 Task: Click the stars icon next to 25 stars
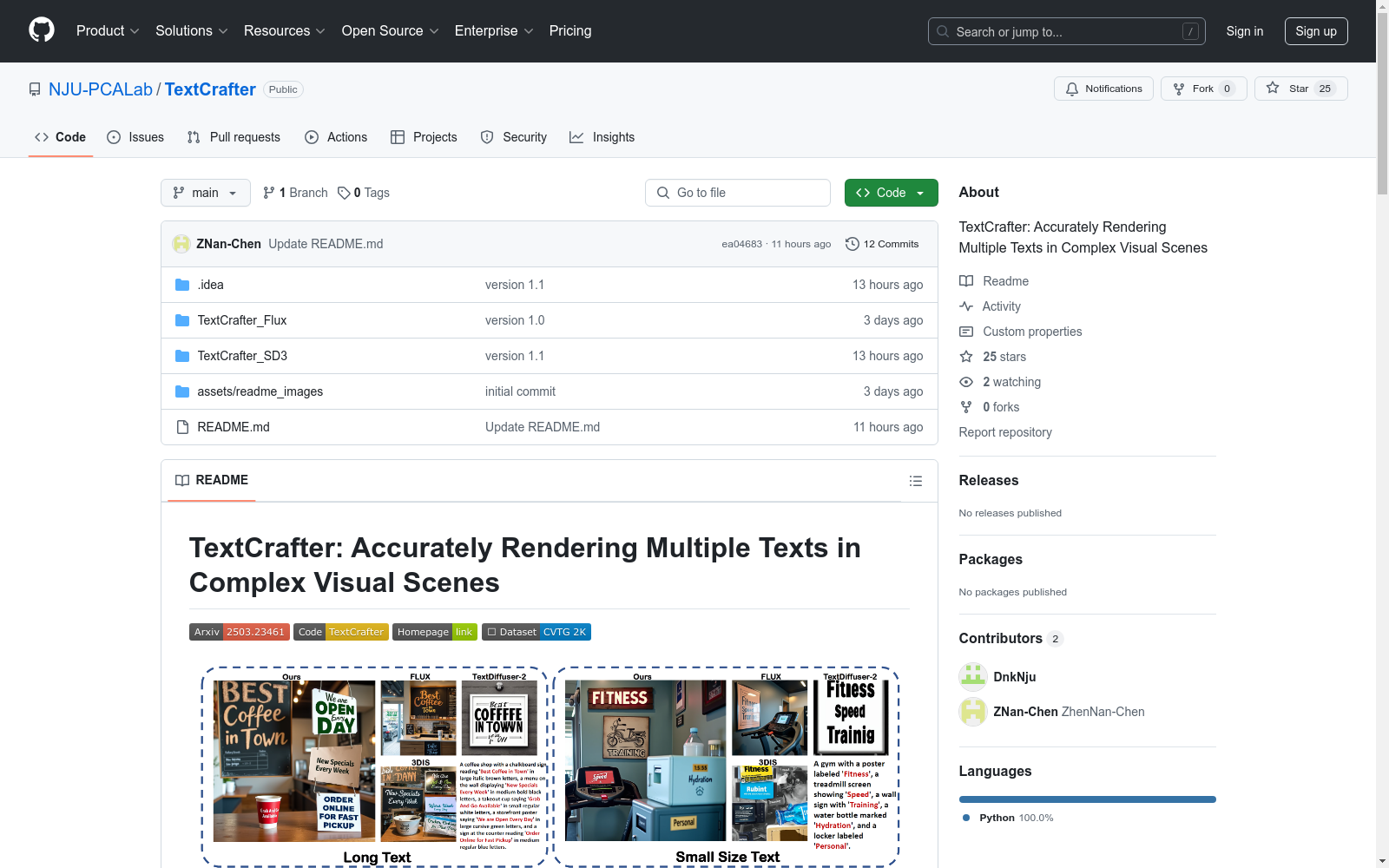tap(966, 357)
